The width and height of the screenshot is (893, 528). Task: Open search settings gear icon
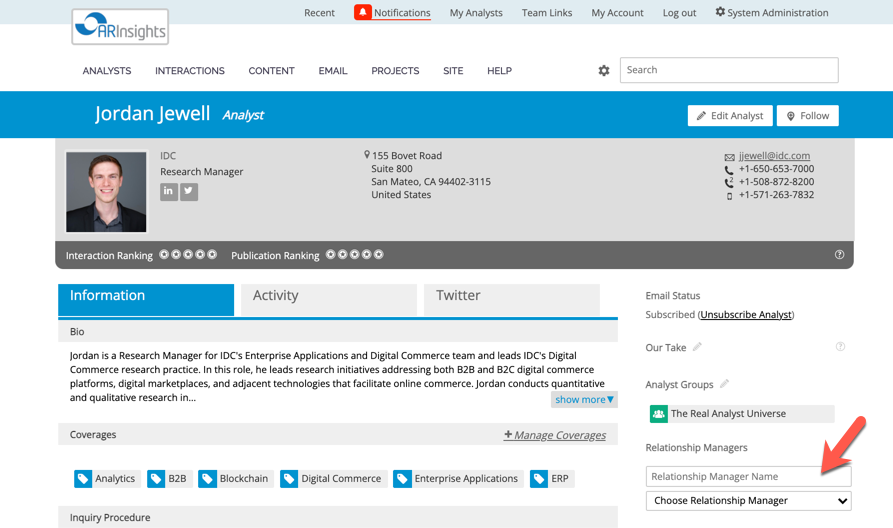pos(604,71)
